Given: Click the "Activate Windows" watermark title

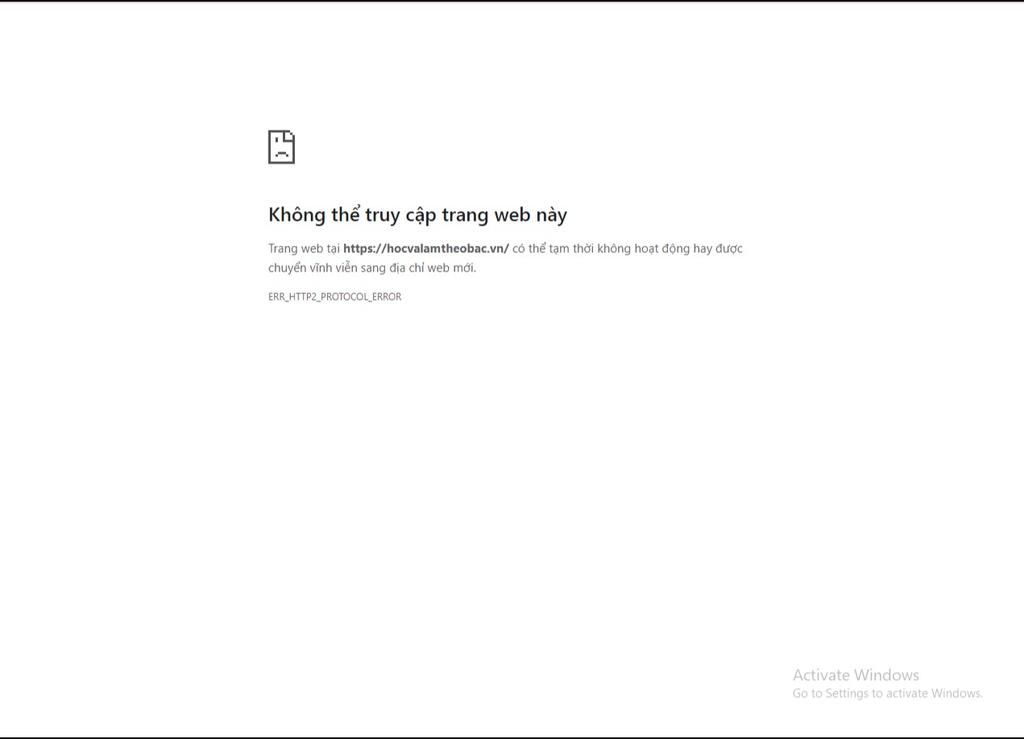Looking at the screenshot, I should click(x=856, y=675).
